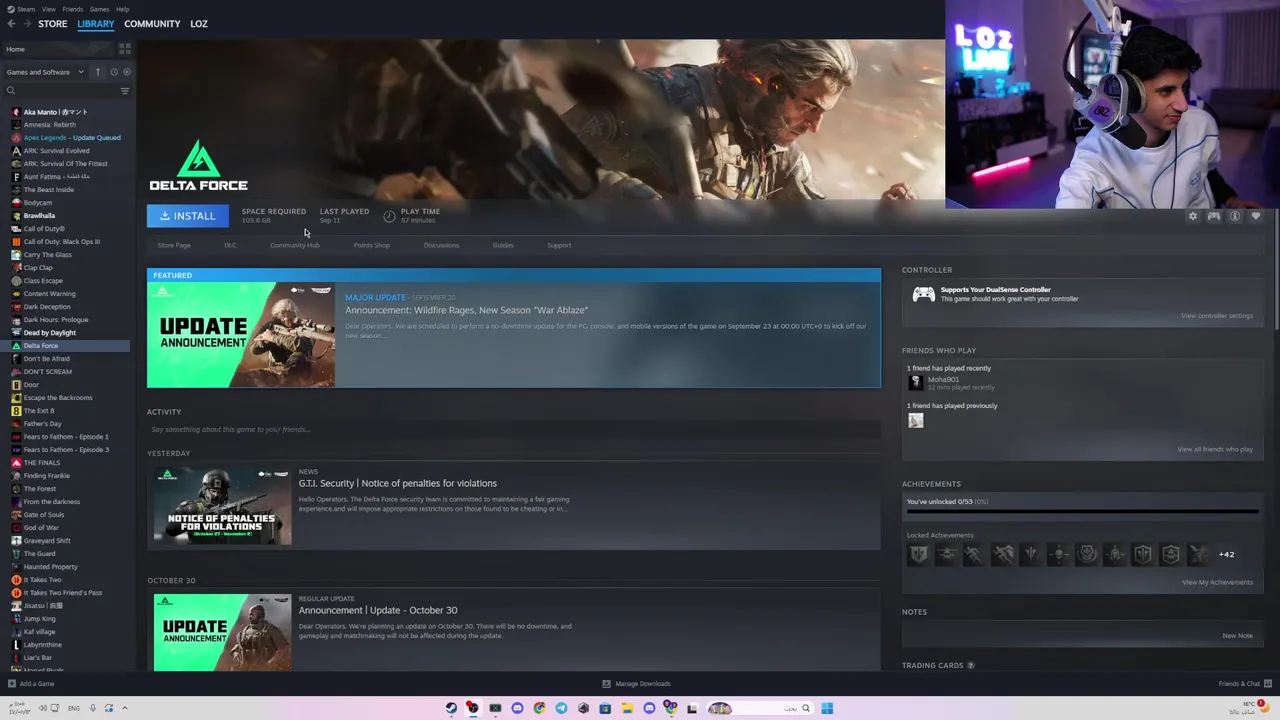Switch to the STORE tab
Image resolution: width=1280 pixels, height=720 pixels.
[52, 24]
